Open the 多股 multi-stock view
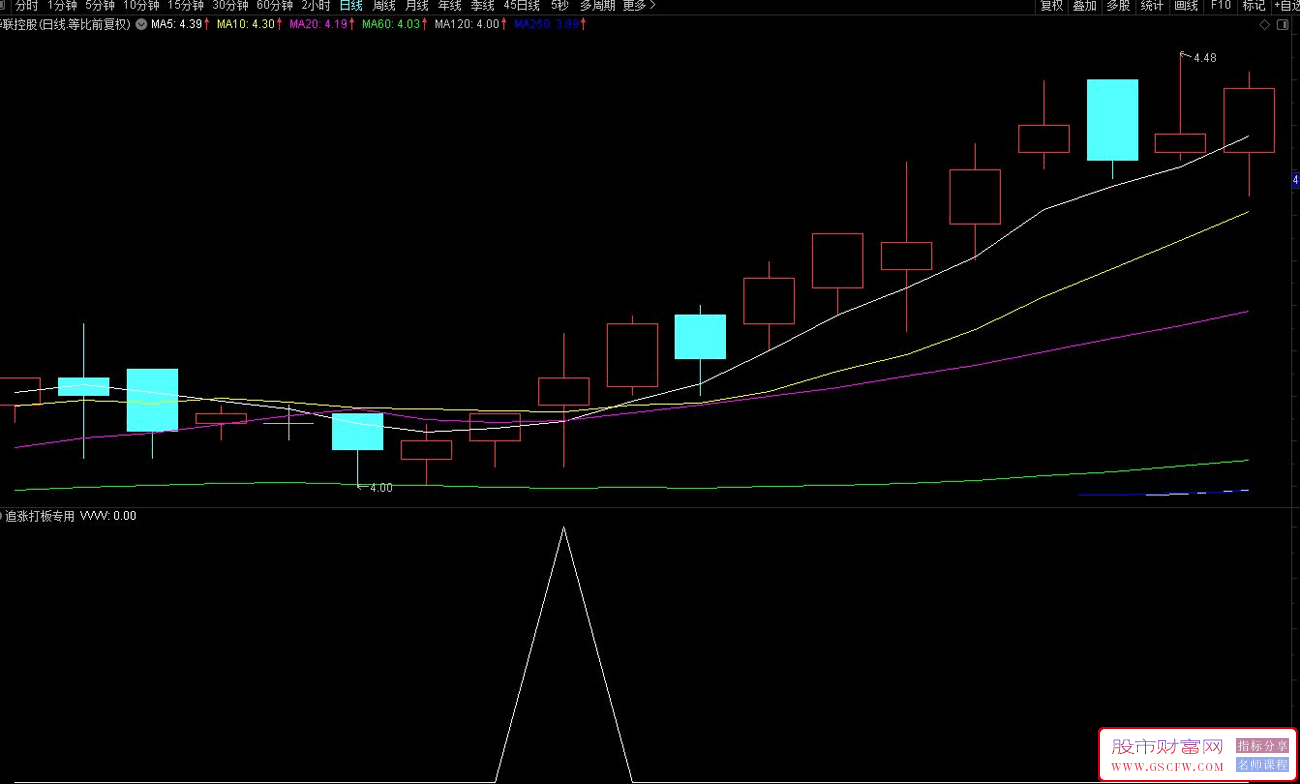This screenshot has height=784, width=1300. pos(1118,6)
